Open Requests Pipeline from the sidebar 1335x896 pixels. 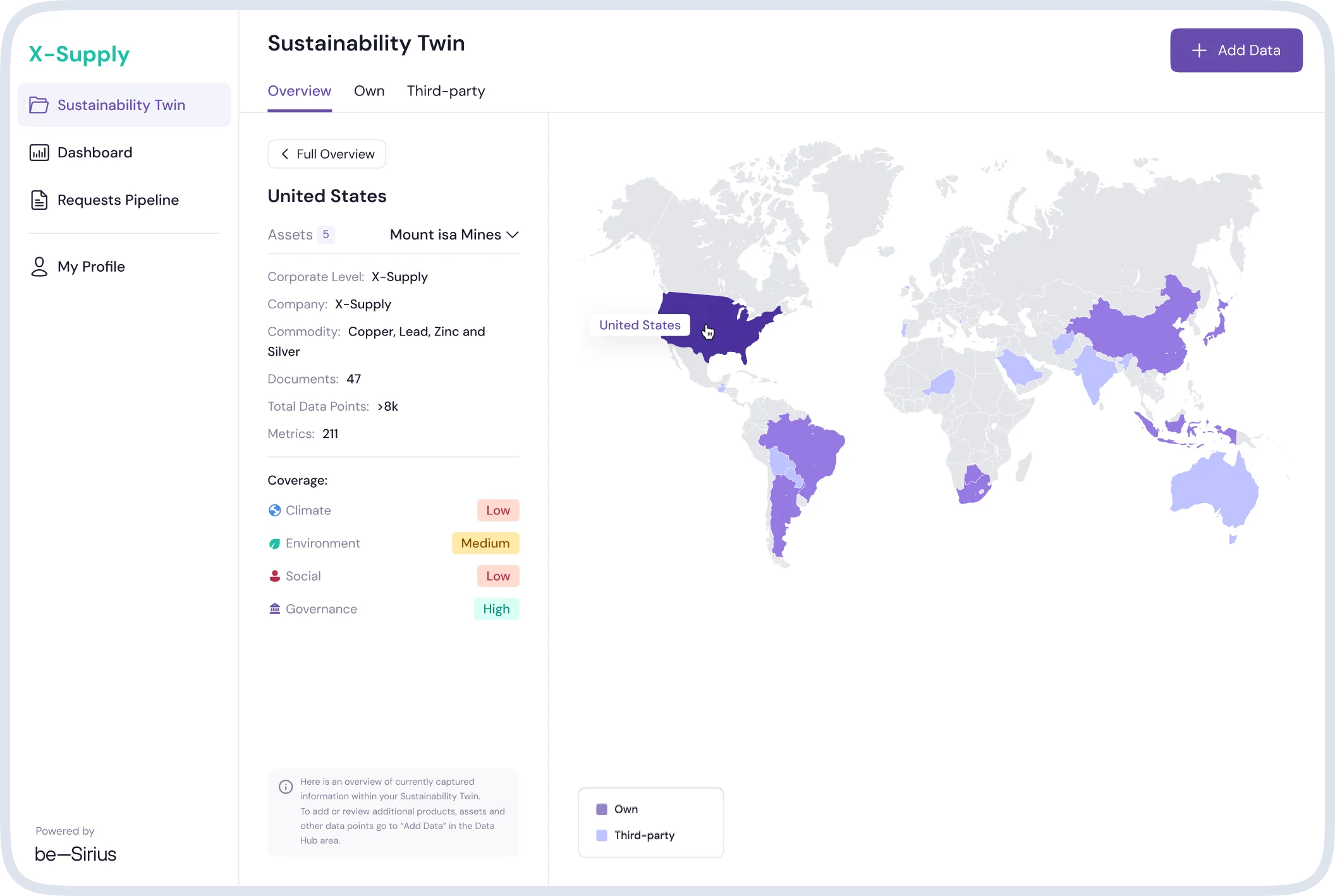124,200
